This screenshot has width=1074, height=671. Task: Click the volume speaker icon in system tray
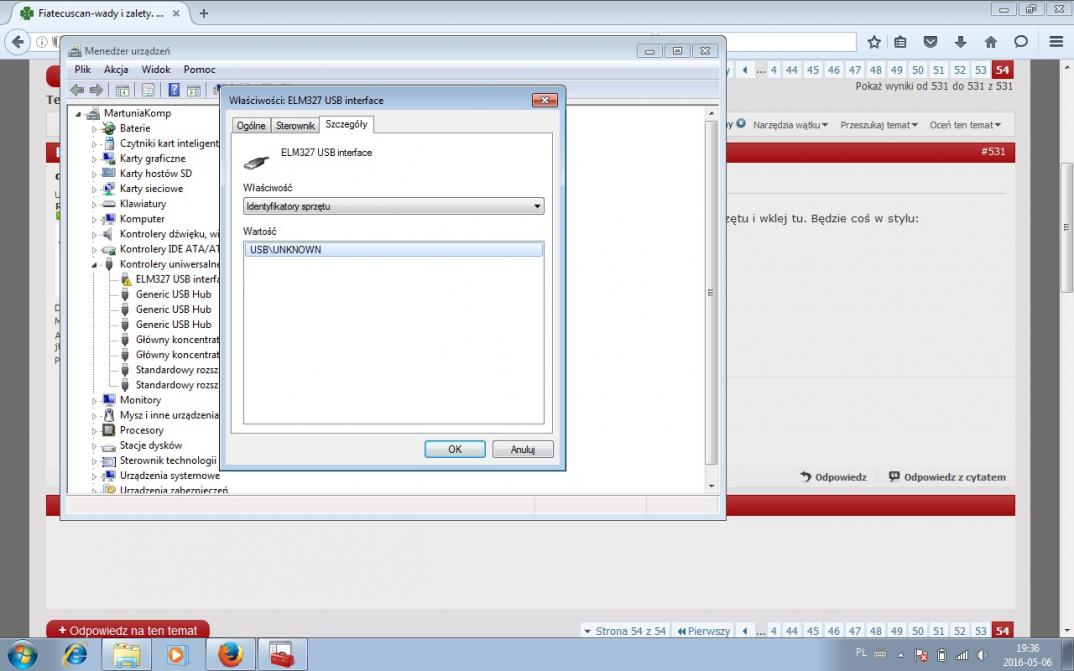(982, 655)
